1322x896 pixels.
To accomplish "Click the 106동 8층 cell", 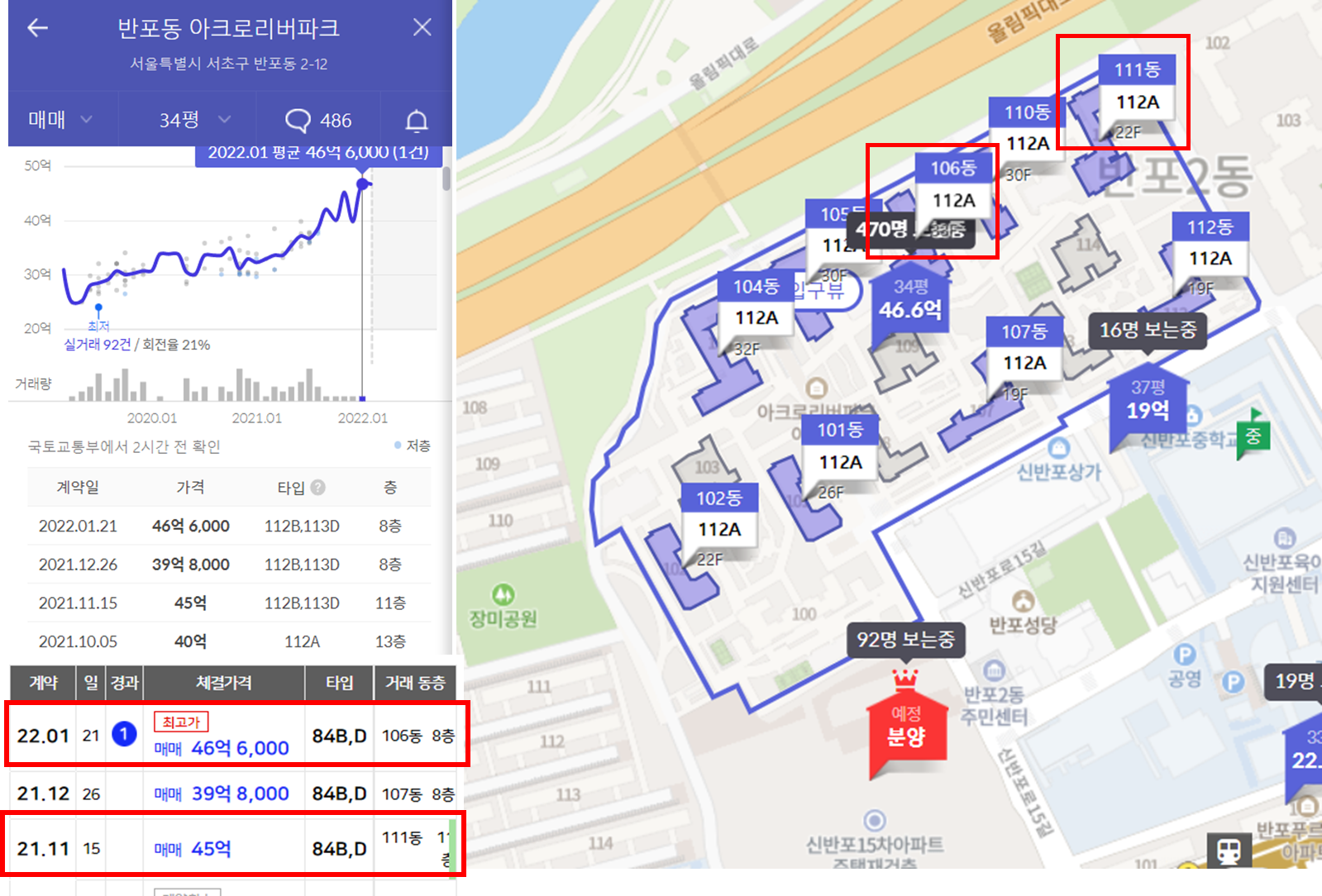I will 418,736.
